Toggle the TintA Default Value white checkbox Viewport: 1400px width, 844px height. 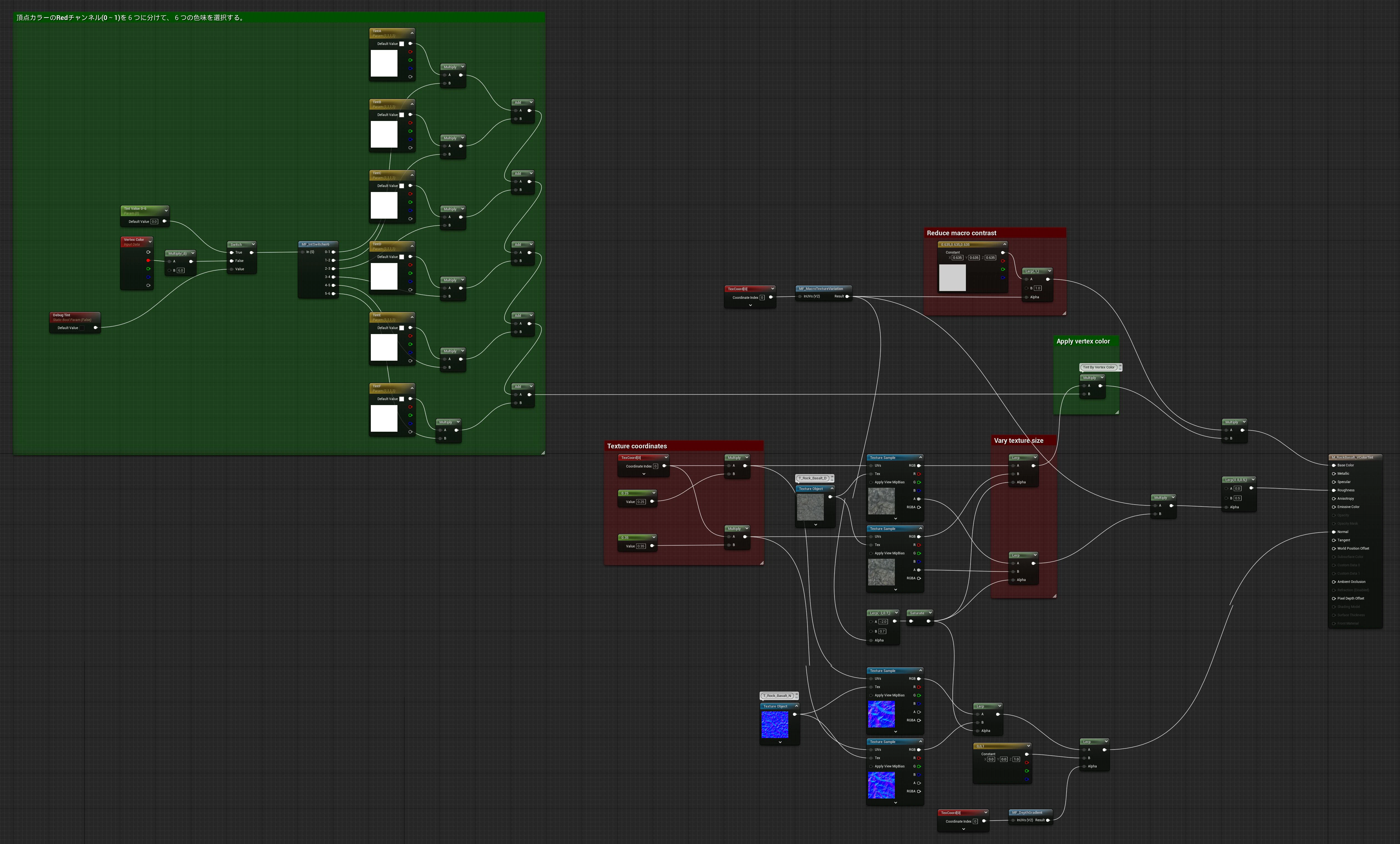point(402,44)
